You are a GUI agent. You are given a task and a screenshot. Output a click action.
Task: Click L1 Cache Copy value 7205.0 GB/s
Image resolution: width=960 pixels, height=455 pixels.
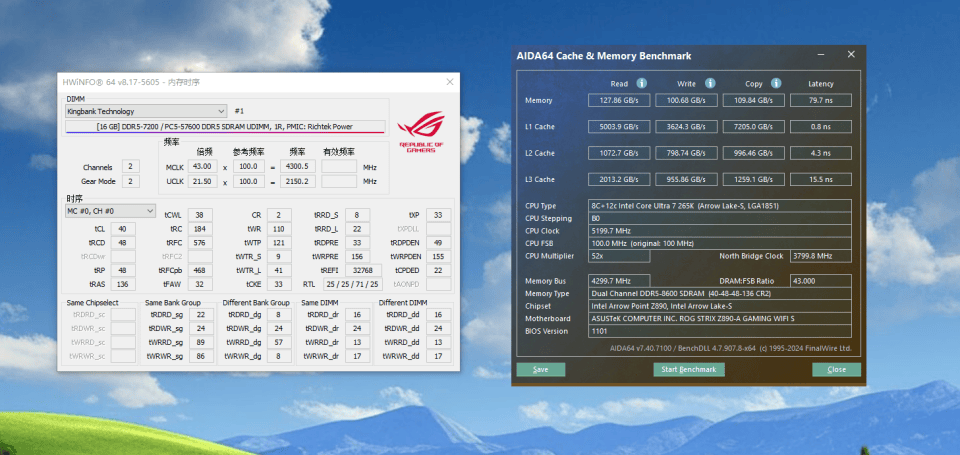click(x=754, y=127)
